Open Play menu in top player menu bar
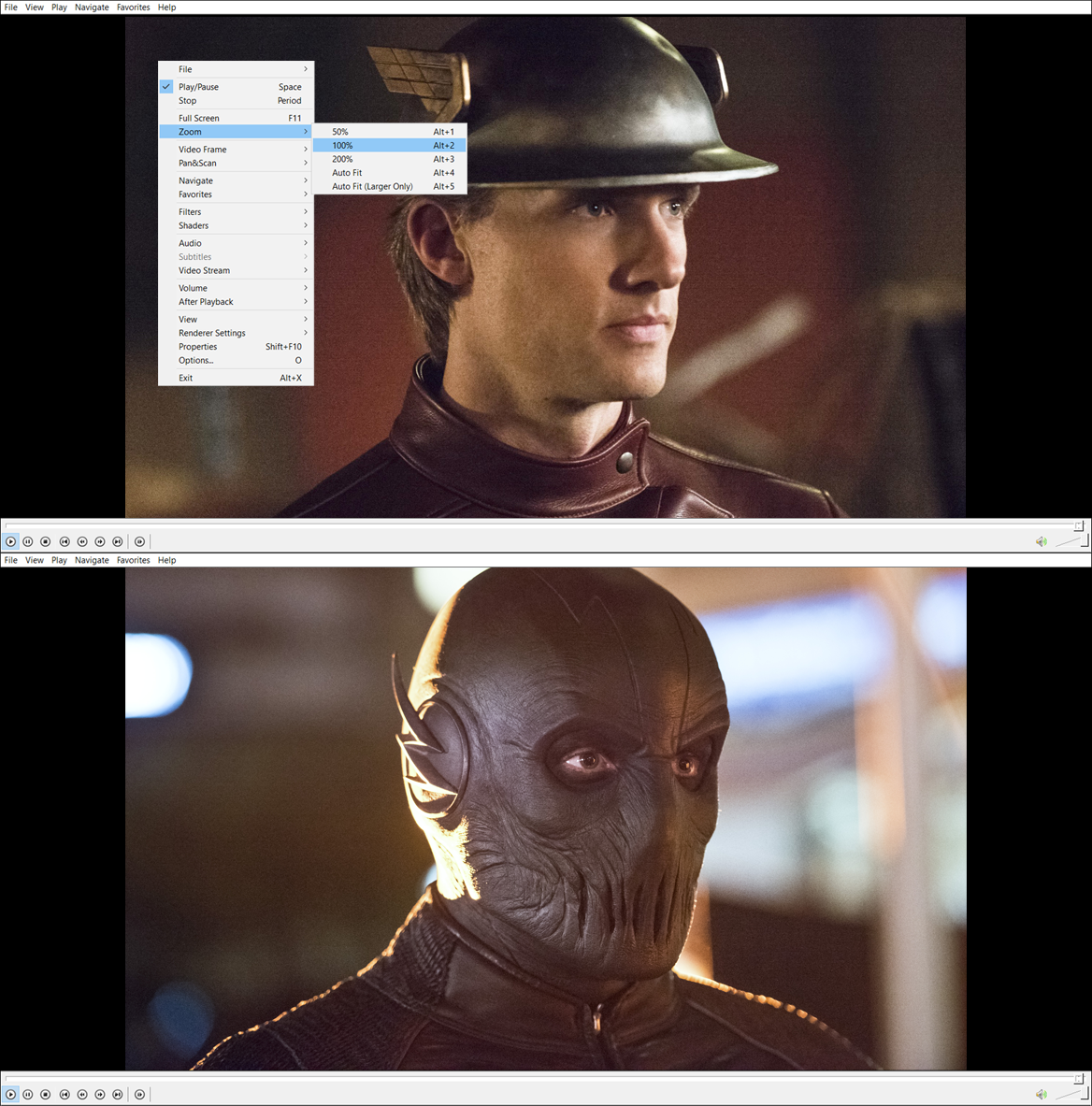1092x1106 pixels. coord(59,7)
